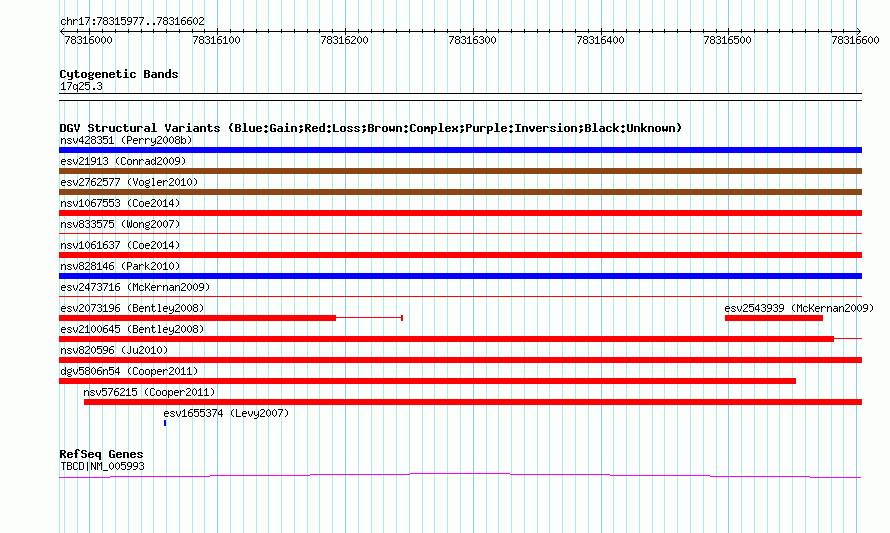Click the chr17:78315977..78316602 coordinate label
This screenshot has height=533, width=890.
point(132,22)
